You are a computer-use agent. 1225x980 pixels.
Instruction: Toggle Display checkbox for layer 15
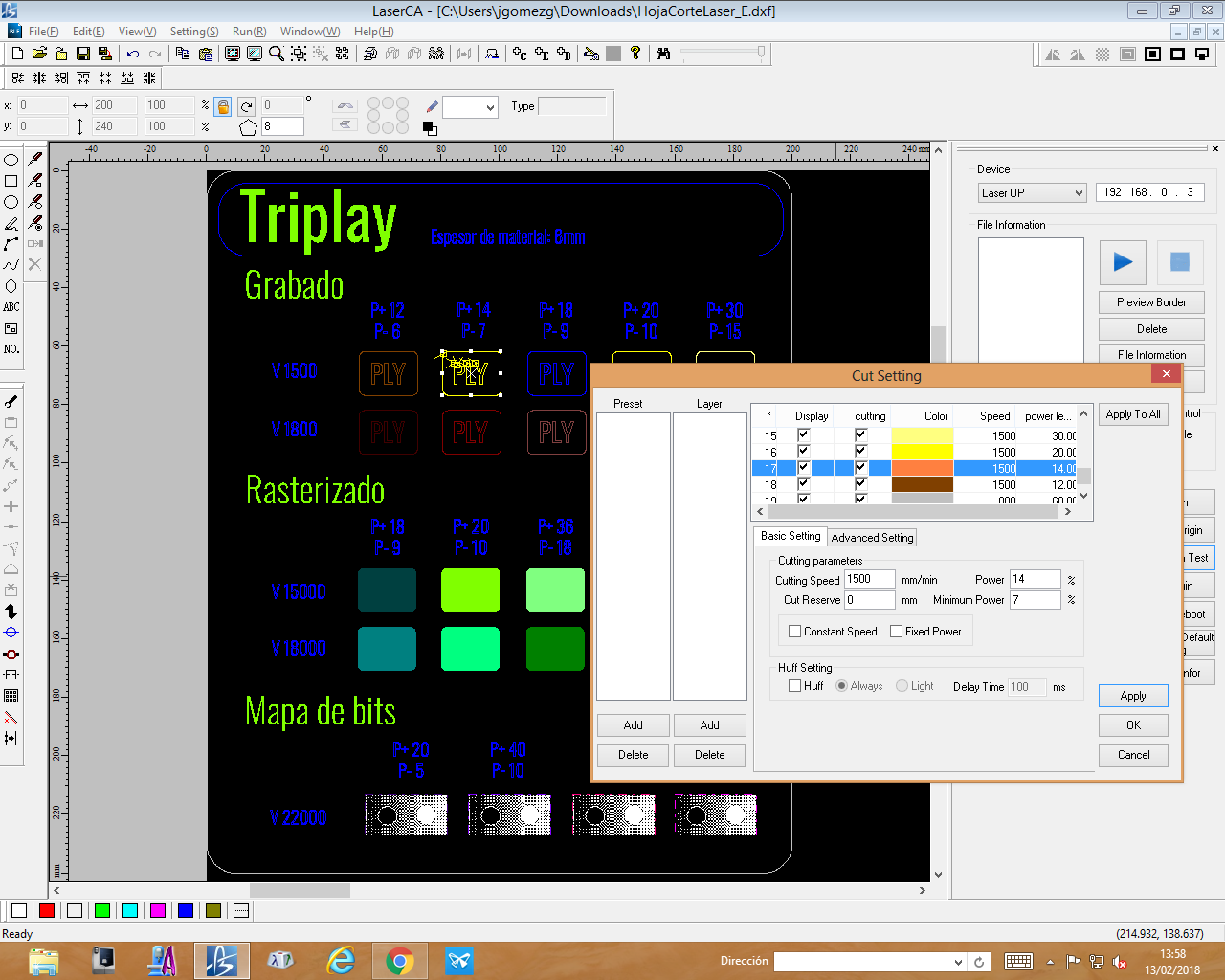tap(803, 434)
